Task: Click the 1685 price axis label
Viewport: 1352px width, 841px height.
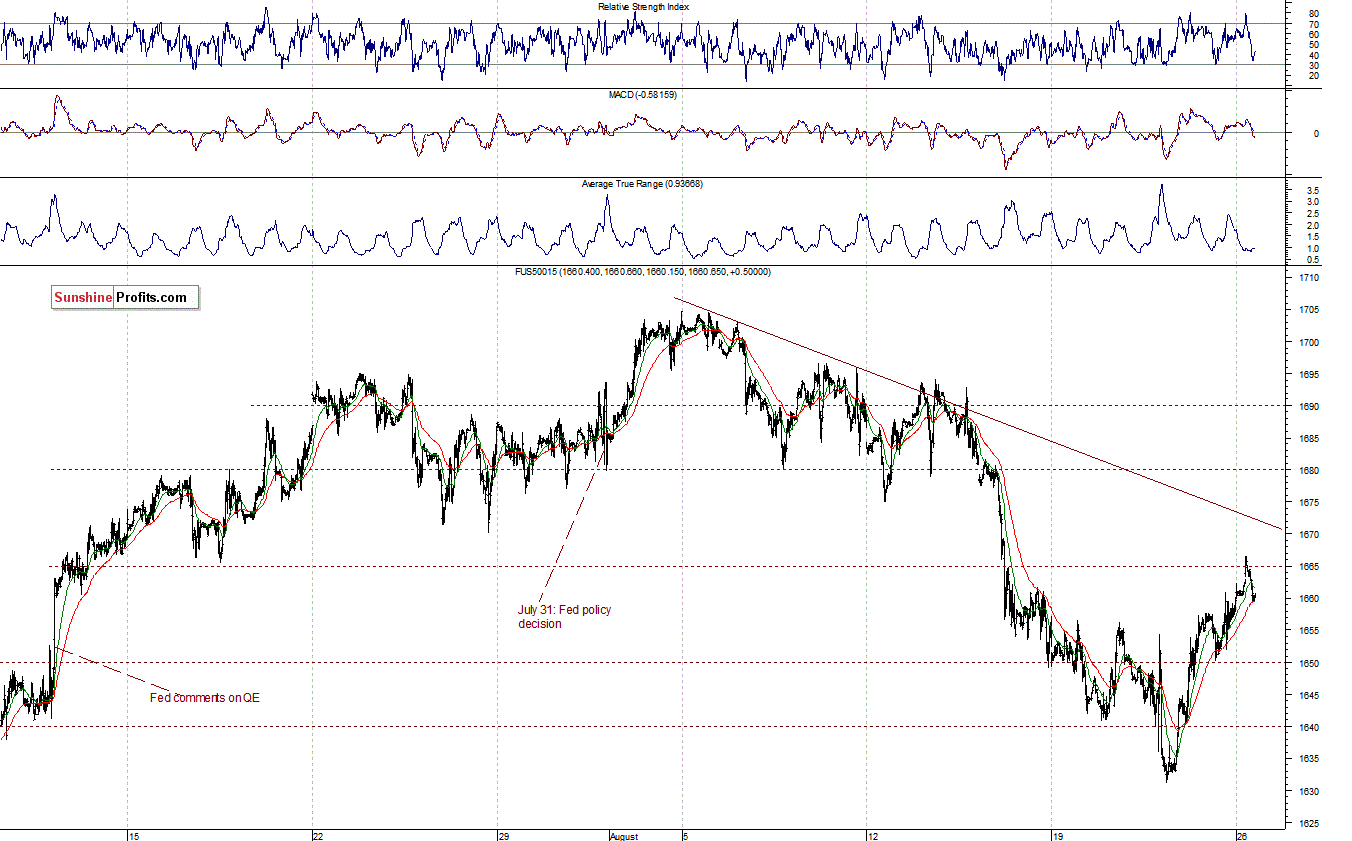Action: (1311, 438)
